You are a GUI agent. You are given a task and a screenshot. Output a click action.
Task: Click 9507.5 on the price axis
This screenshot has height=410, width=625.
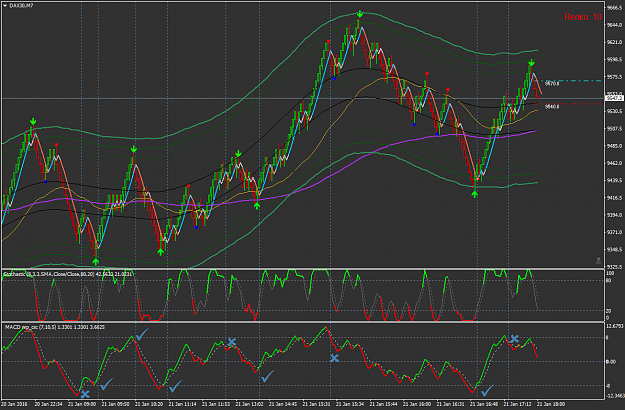[615, 129]
